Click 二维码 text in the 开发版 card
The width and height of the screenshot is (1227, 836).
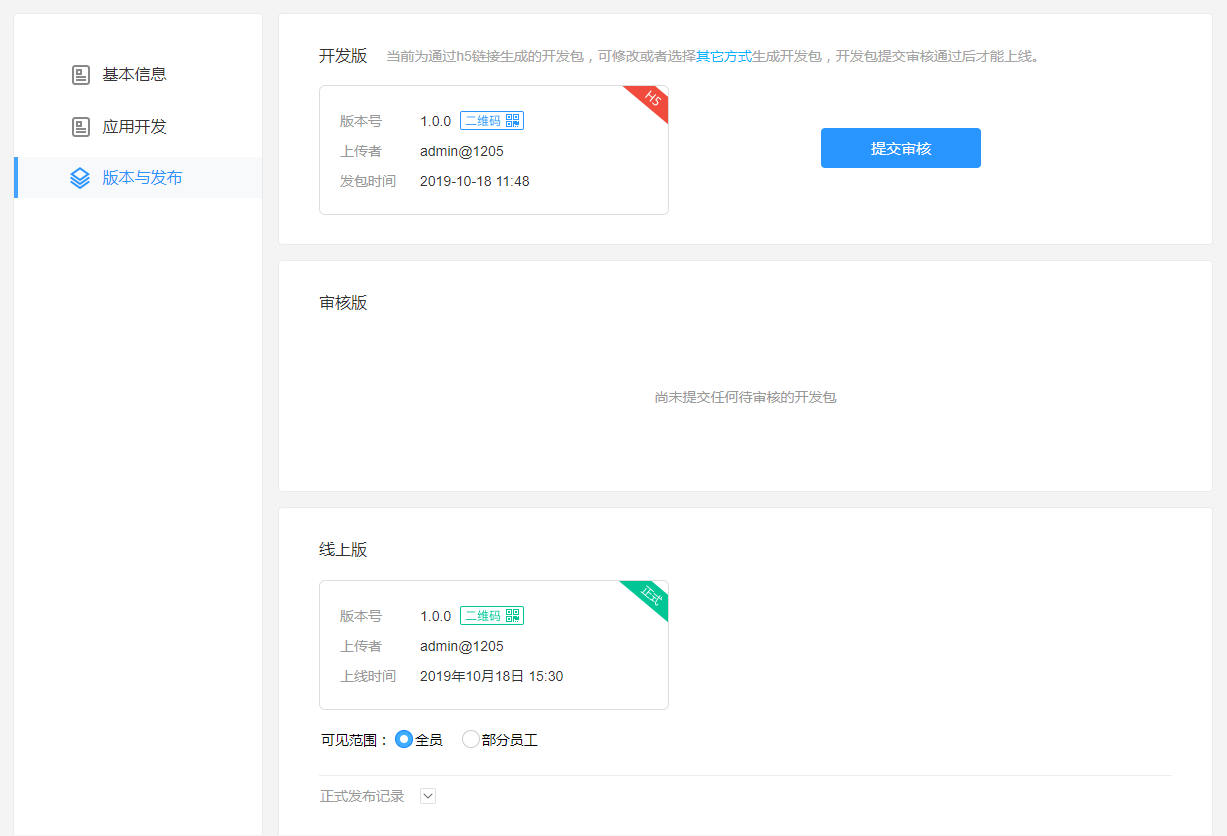(482, 121)
